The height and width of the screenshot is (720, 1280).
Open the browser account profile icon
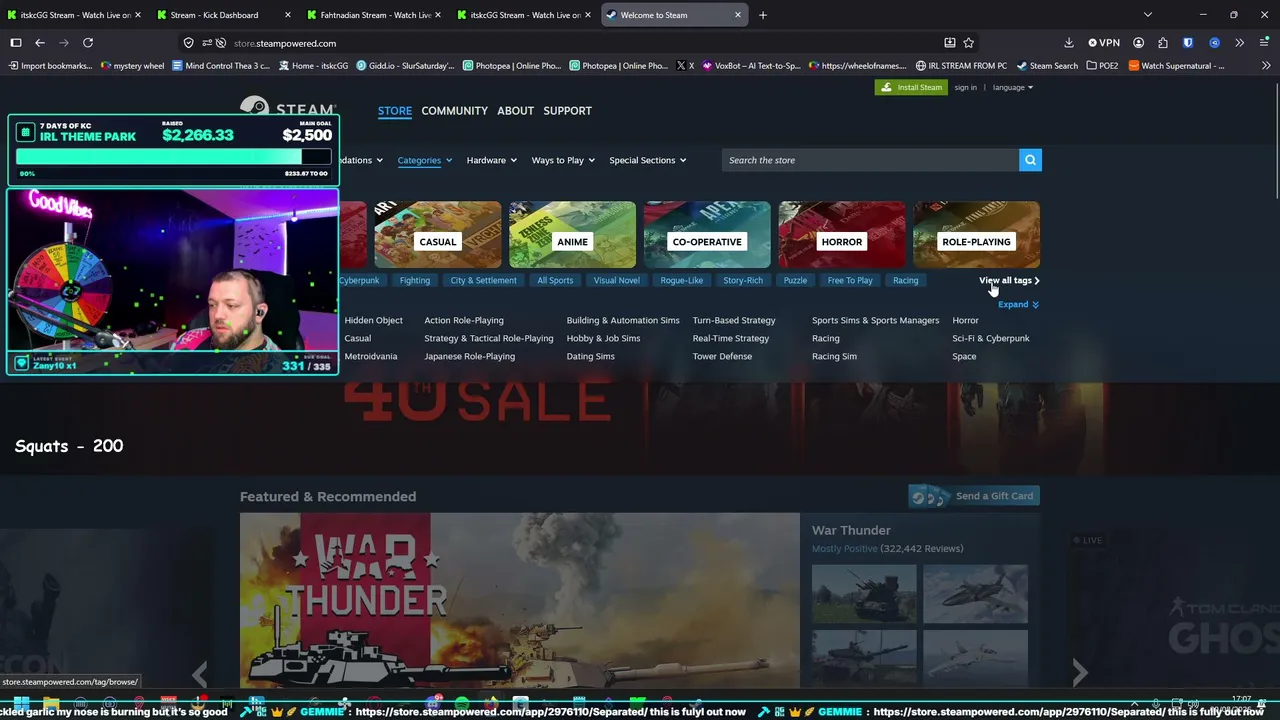pyautogui.click(x=1138, y=43)
